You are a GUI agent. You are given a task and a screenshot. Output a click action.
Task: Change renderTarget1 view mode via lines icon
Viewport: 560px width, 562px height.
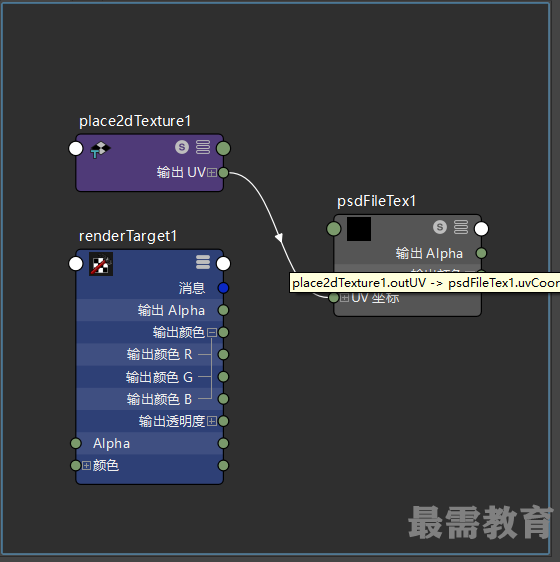click(203, 262)
